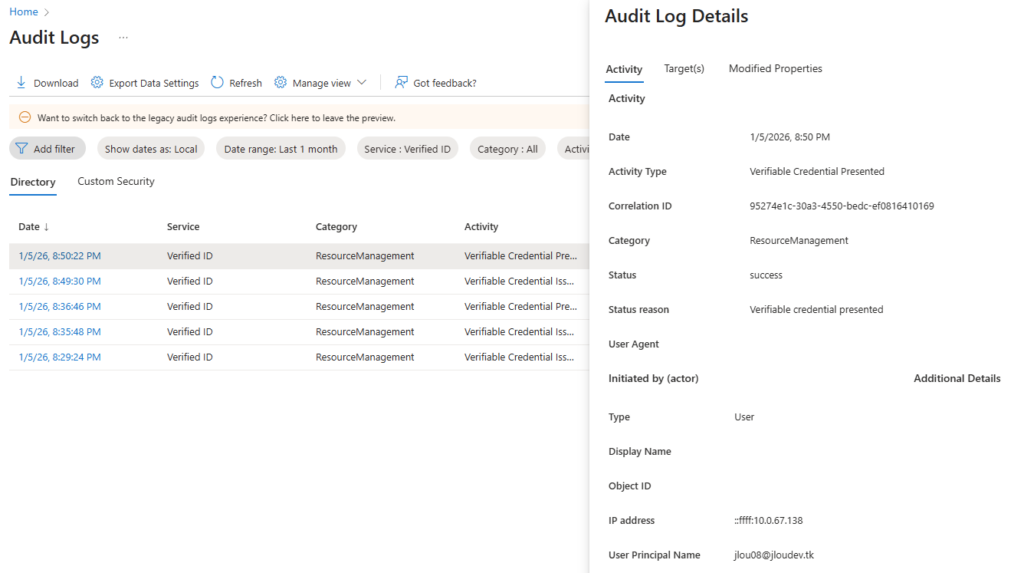
Task: Open the 1/5/26, 8:49:30 PM log entry
Action: click(x=59, y=281)
